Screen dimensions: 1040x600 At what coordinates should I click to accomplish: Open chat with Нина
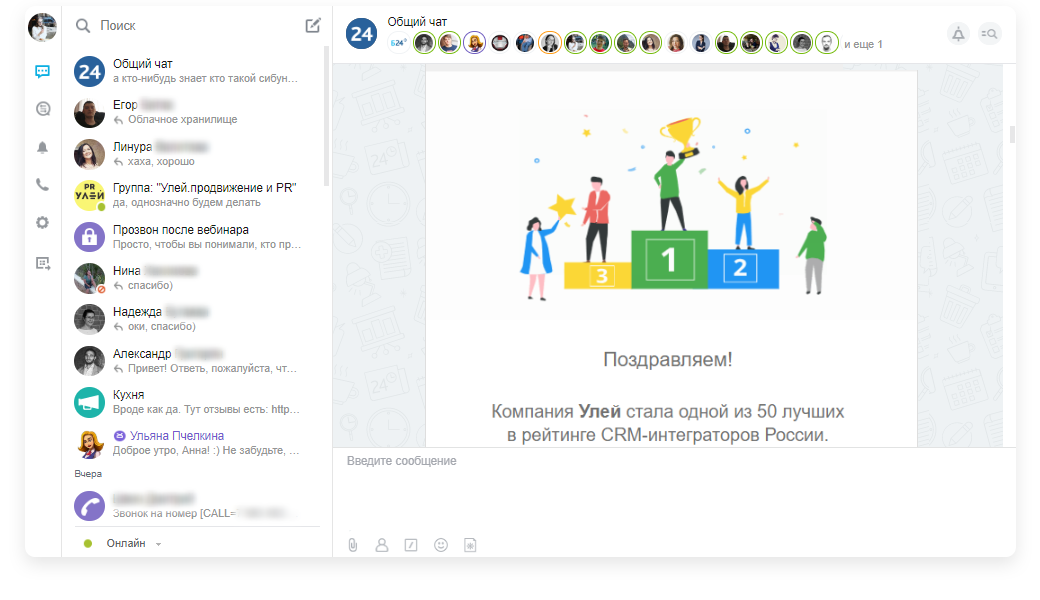(196, 278)
